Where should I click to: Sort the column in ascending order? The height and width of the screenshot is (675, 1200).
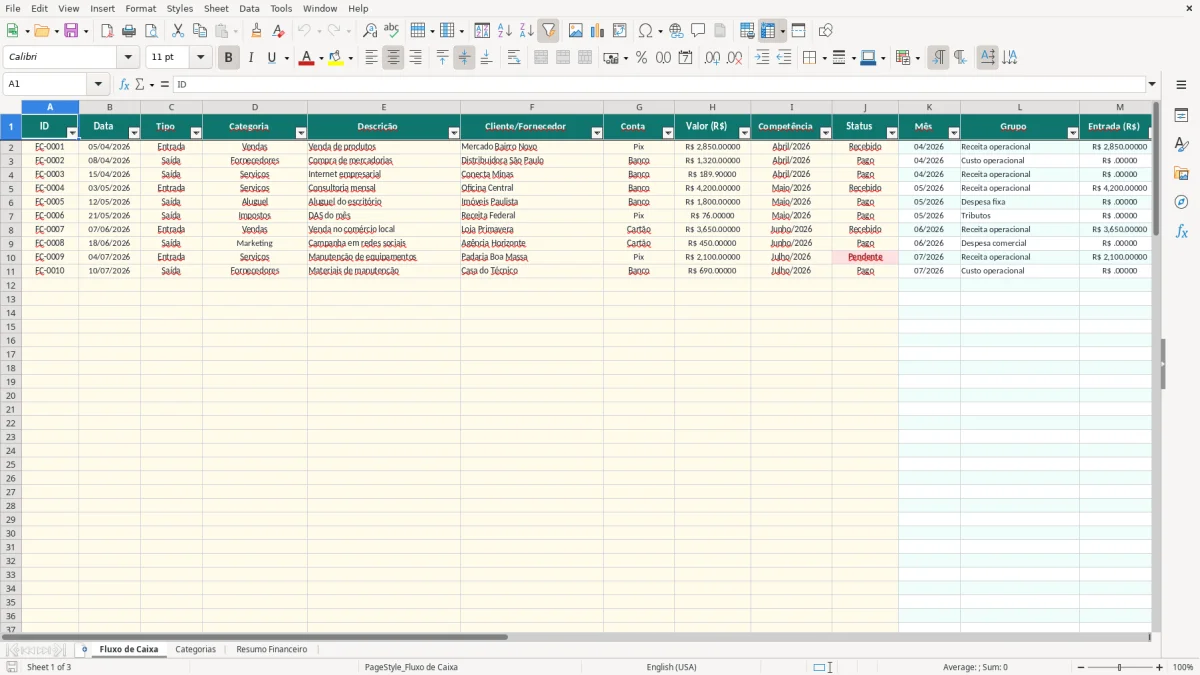[505, 31]
